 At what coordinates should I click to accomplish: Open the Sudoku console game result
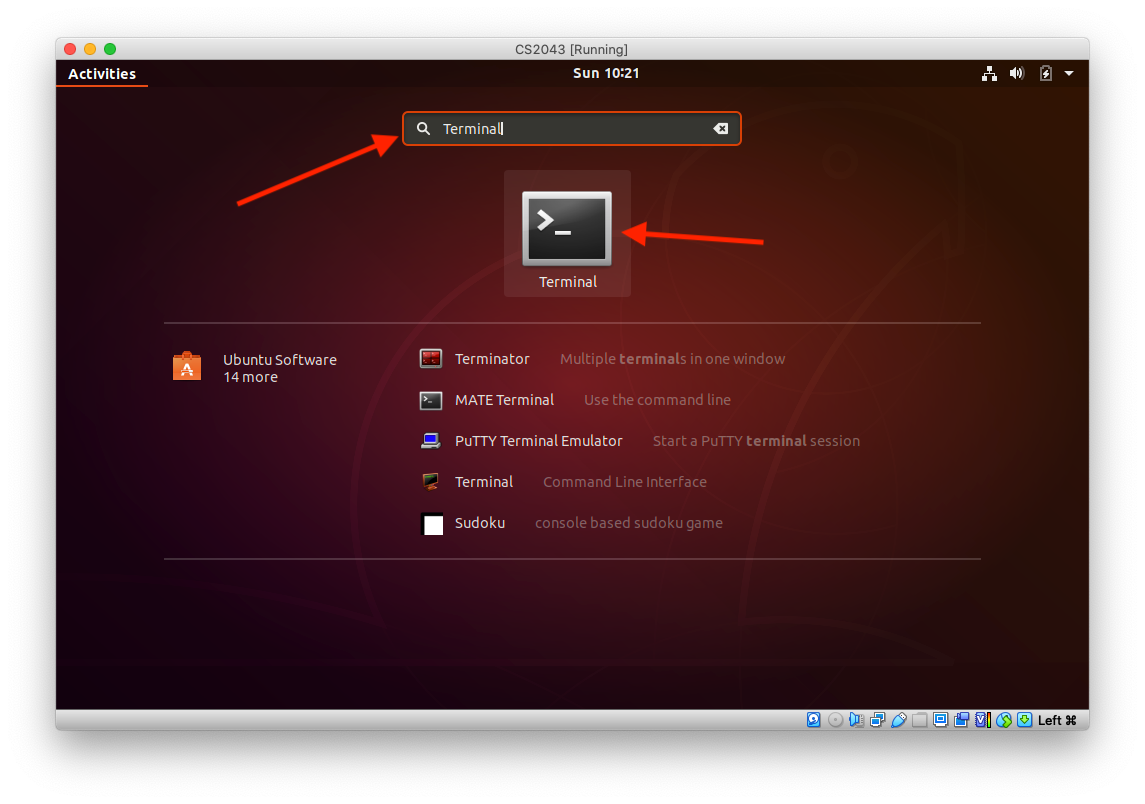coord(479,523)
